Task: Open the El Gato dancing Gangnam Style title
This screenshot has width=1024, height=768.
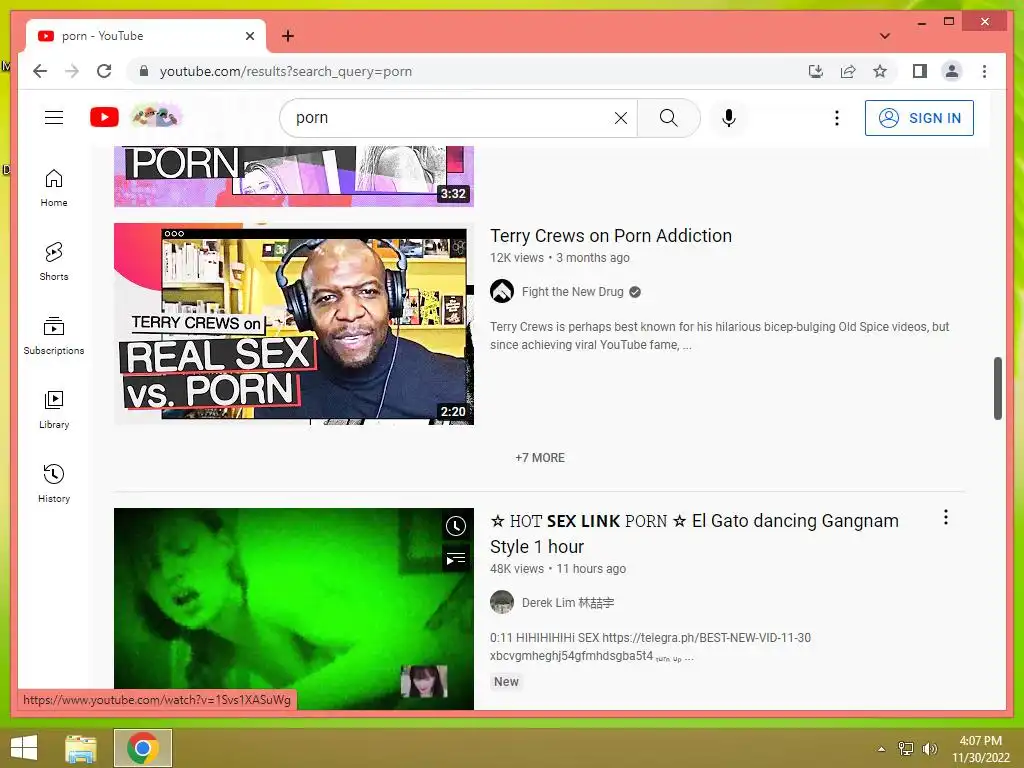Action: [694, 534]
